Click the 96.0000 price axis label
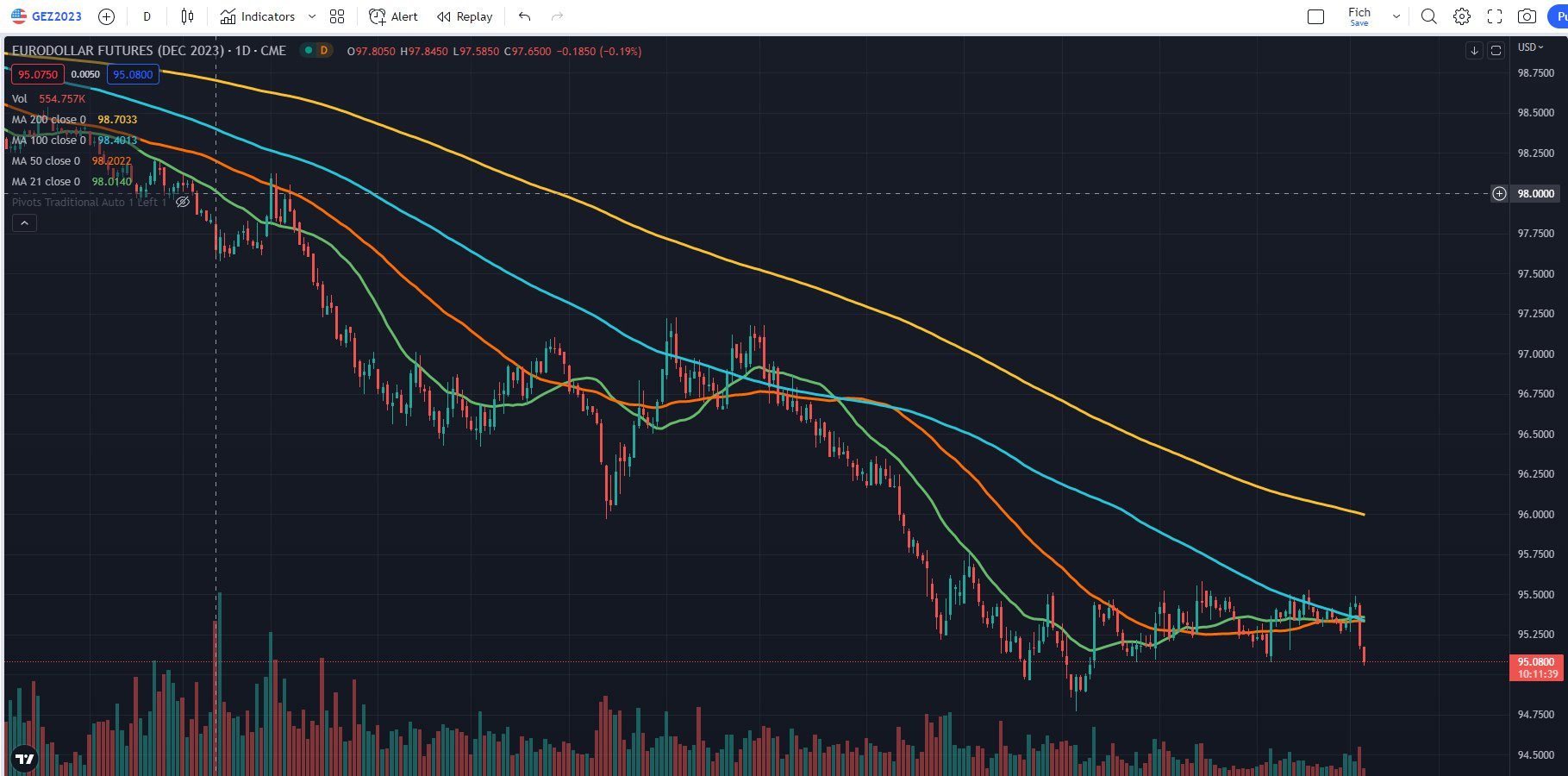Viewport: 1568px width, 776px height. click(1536, 515)
